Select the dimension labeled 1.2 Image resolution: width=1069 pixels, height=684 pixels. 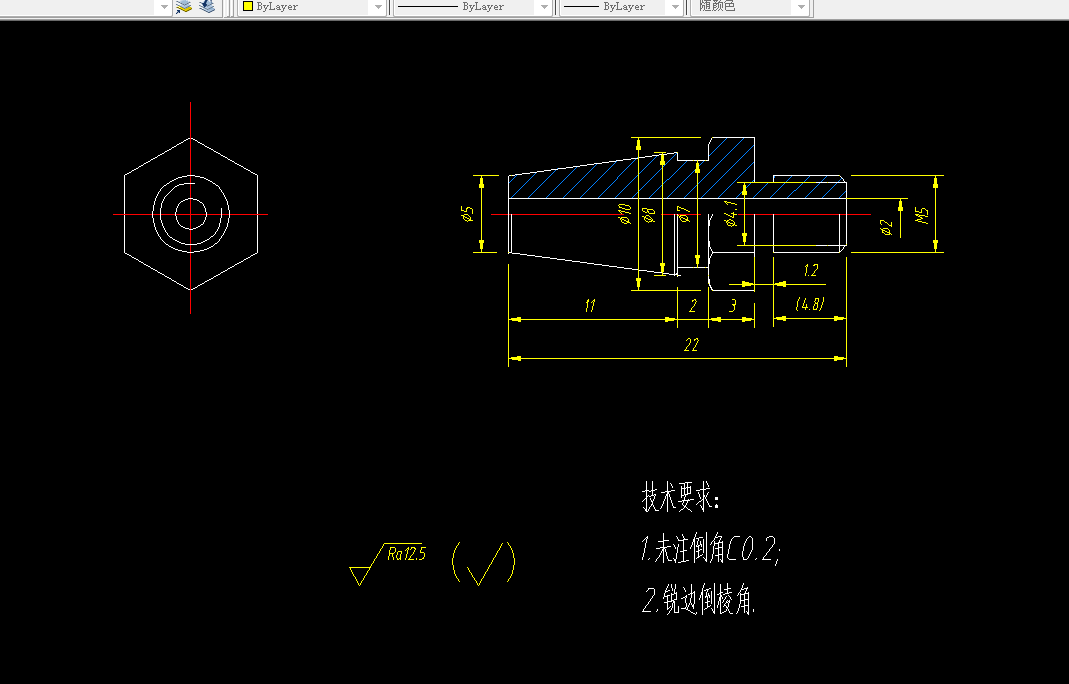(811, 270)
